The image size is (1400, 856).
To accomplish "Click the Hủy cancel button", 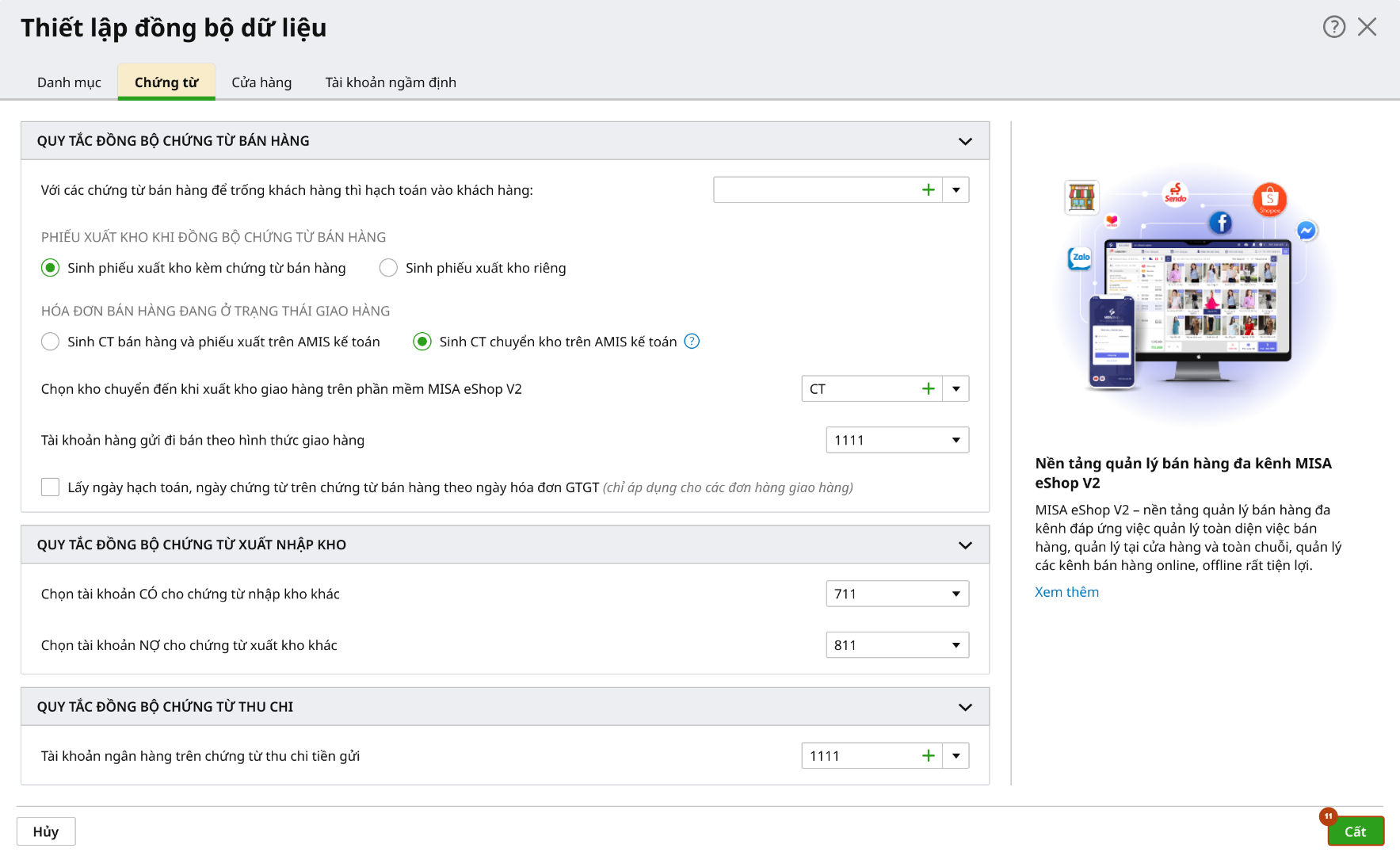I will pos(46,831).
